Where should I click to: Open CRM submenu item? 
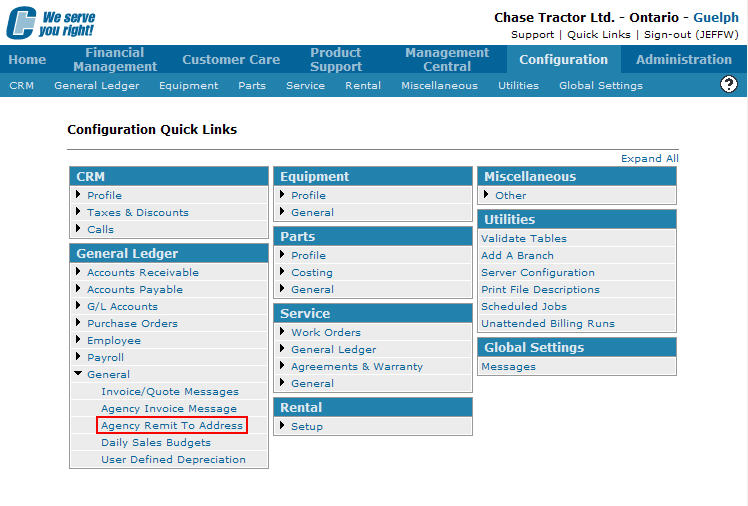(21, 86)
